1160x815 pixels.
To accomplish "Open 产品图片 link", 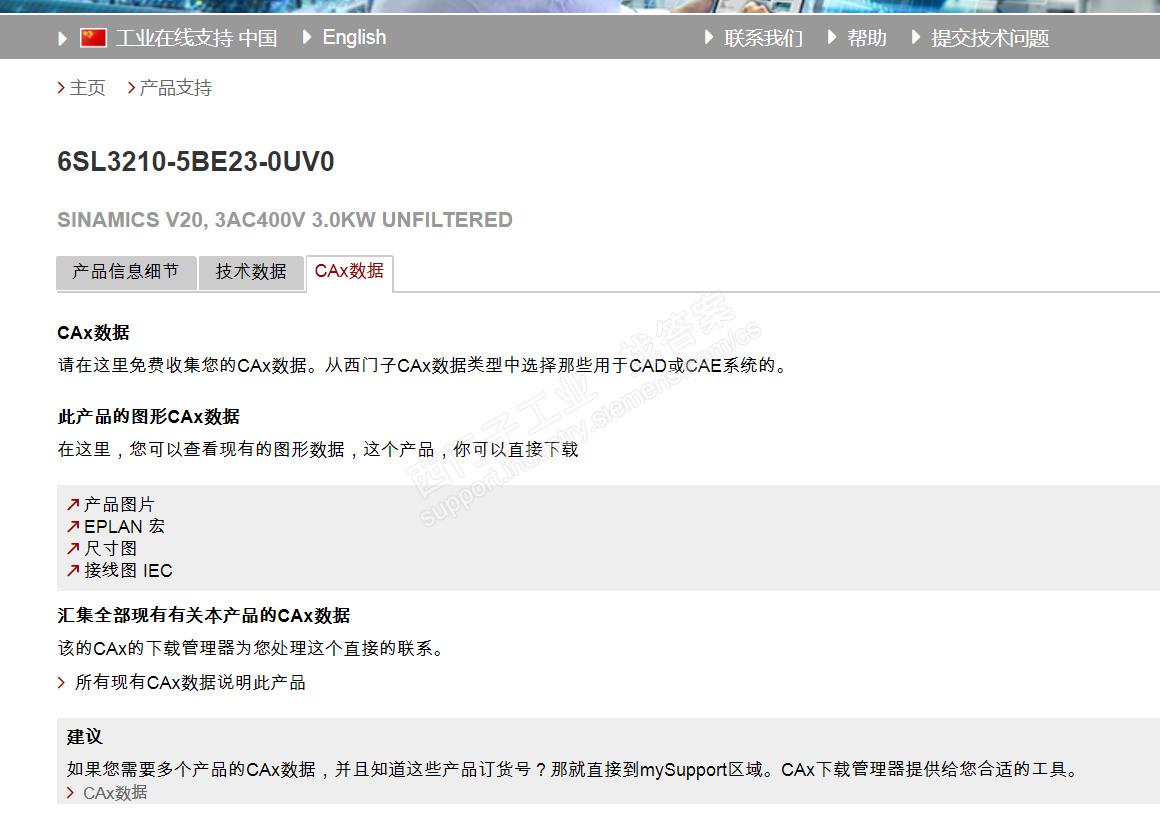I will tap(119, 504).
